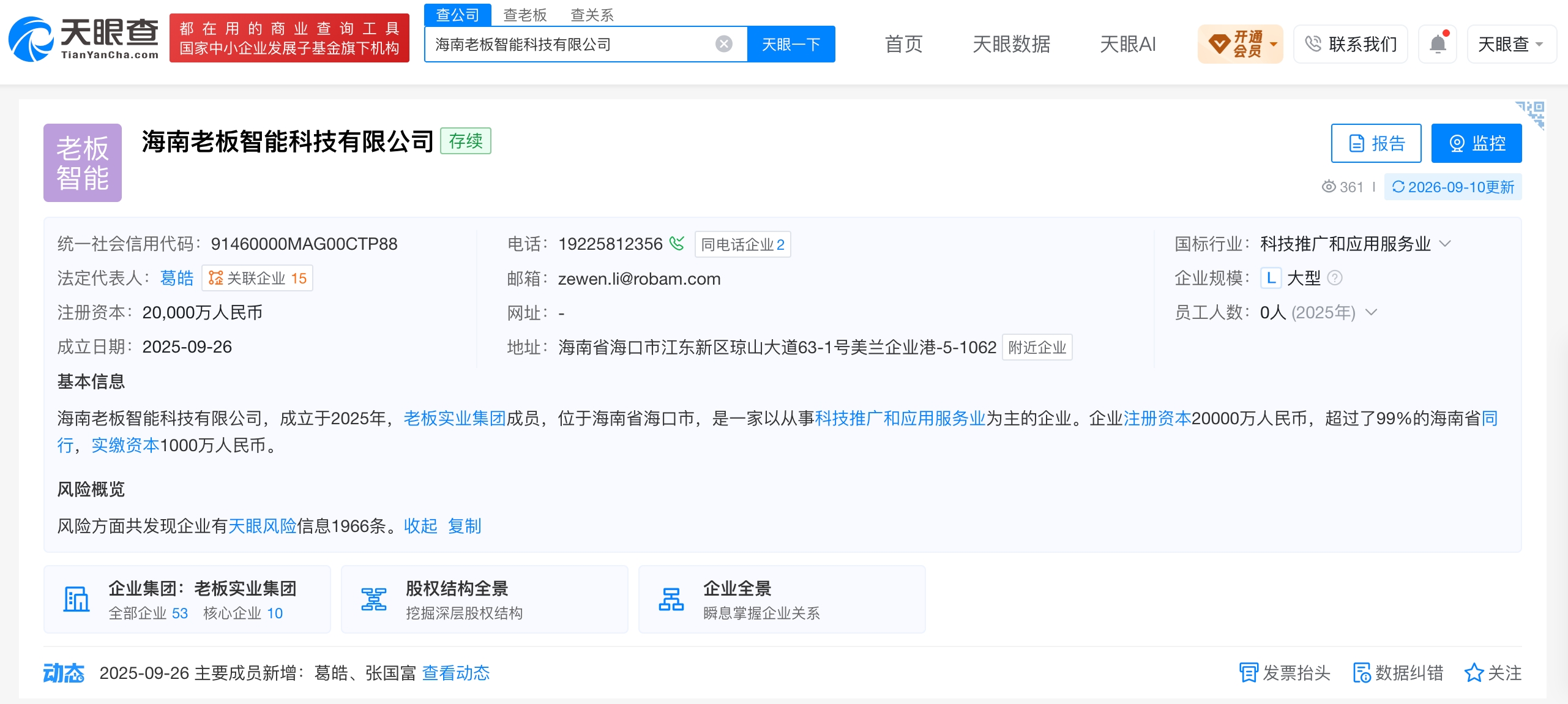The height and width of the screenshot is (704, 1568).
Task: Open legal representative 葛皓 link
Action: (x=177, y=279)
